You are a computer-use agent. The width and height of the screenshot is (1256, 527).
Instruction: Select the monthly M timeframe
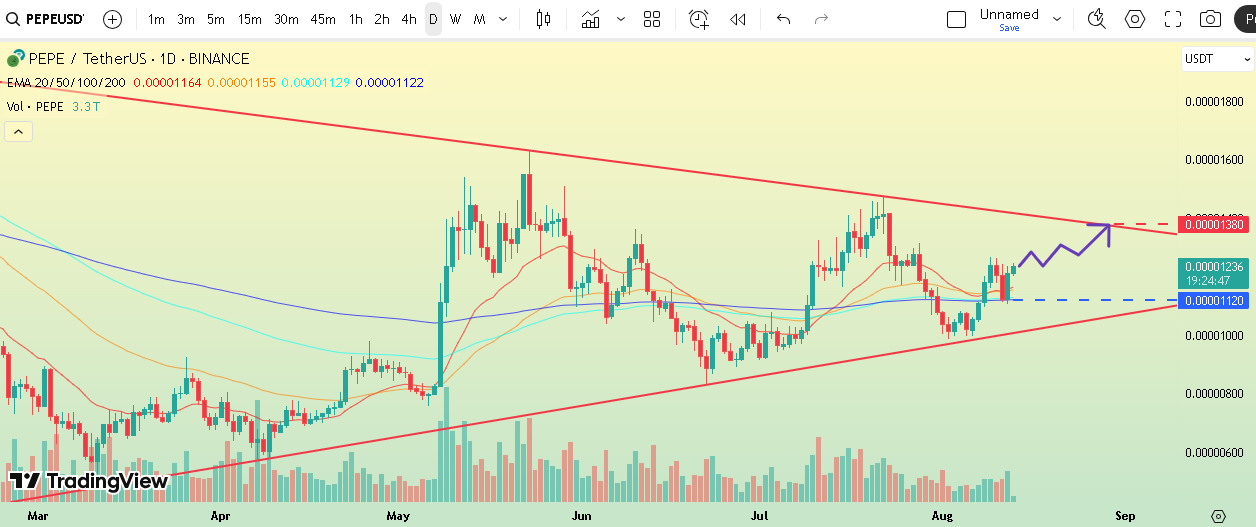[480, 19]
